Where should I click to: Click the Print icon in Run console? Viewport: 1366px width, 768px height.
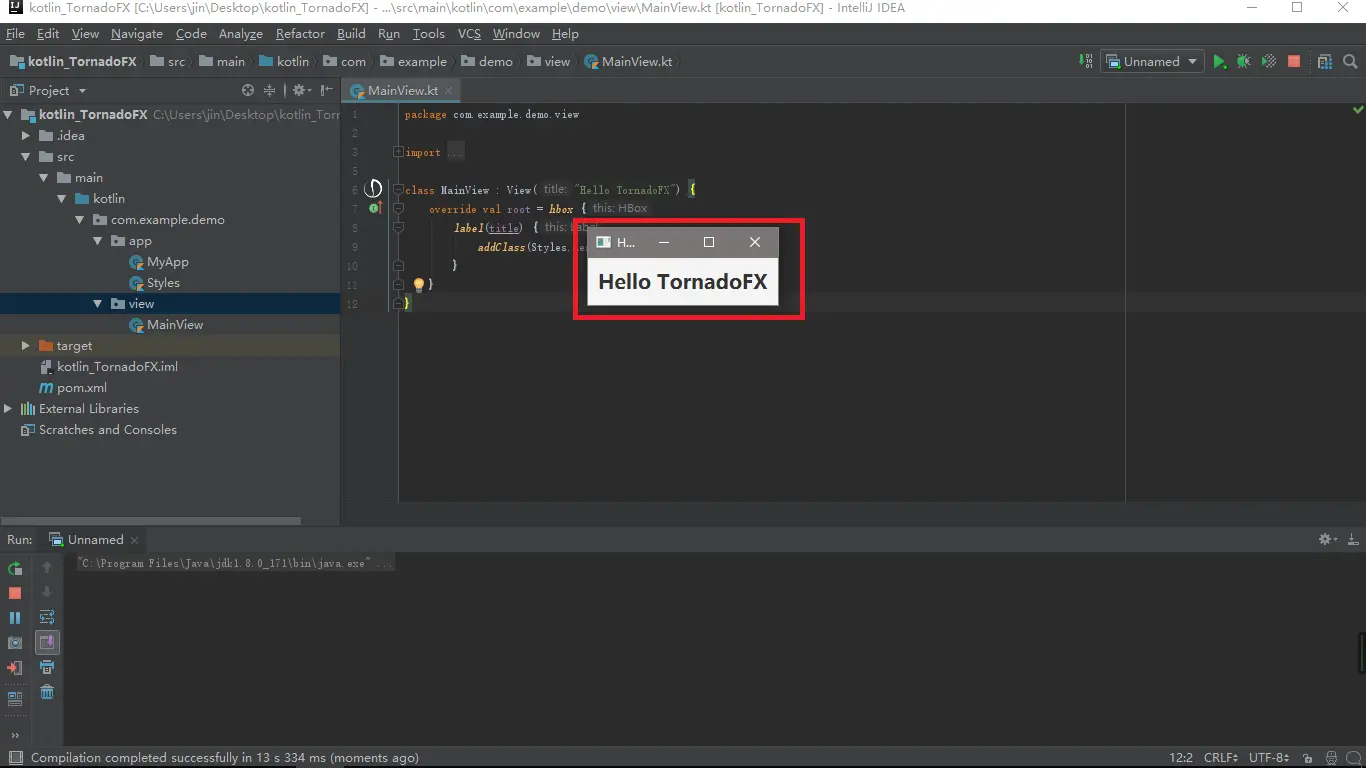[47, 667]
